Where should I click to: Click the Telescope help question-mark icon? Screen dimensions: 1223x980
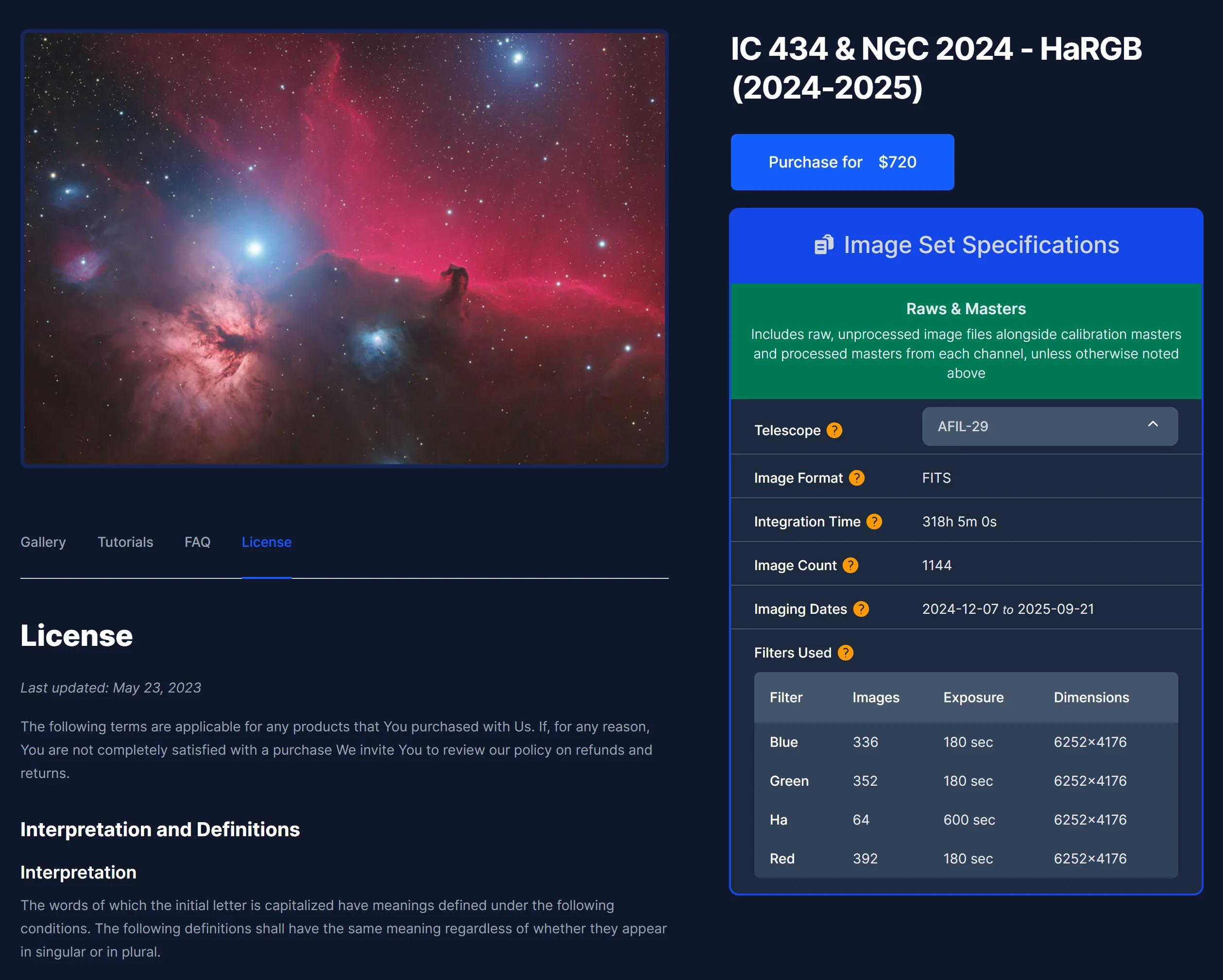point(834,430)
